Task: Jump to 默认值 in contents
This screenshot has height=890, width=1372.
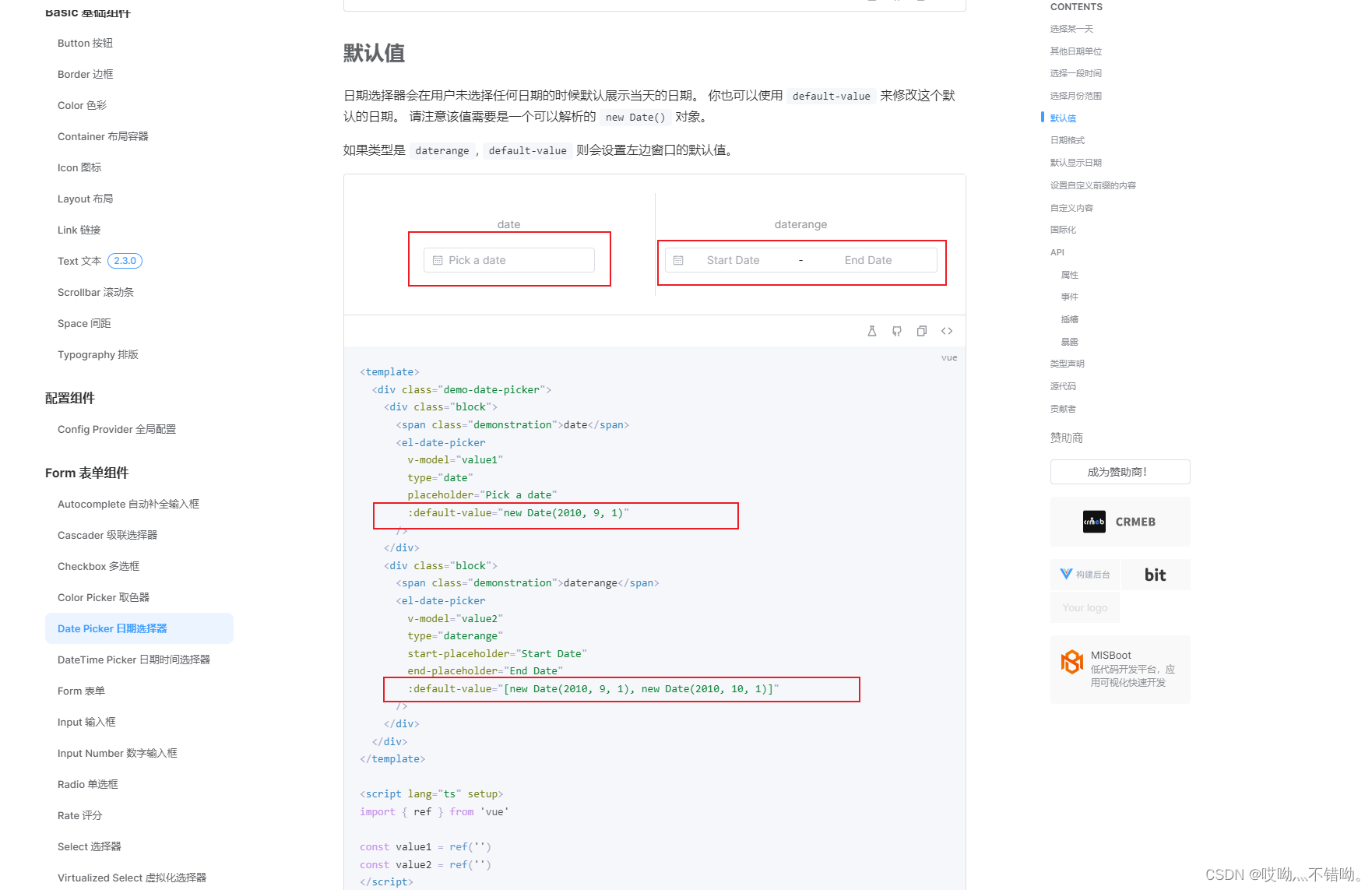Action: [x=1063, y=118]
